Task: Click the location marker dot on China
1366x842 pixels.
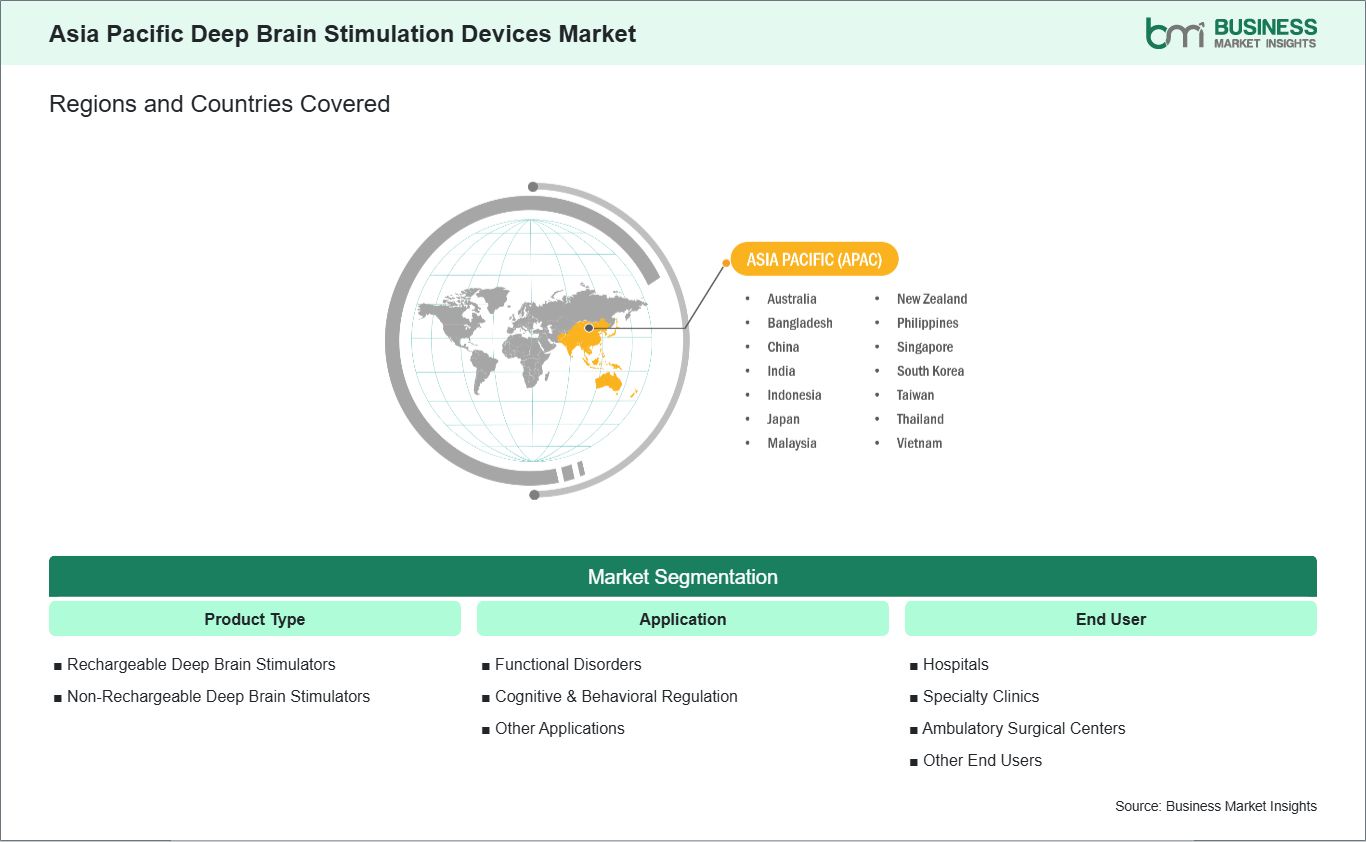Action: click(589, 327)
